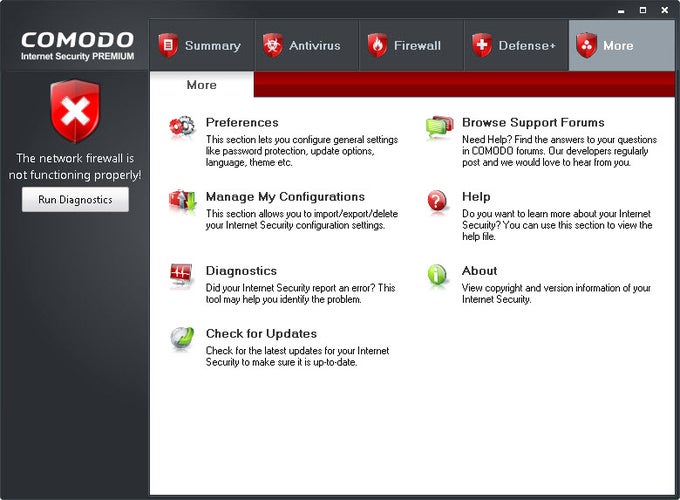The height and width of the screenshot is (500, 680).
Task: Open Manage My Configurations
Action: tap(285, 196)
